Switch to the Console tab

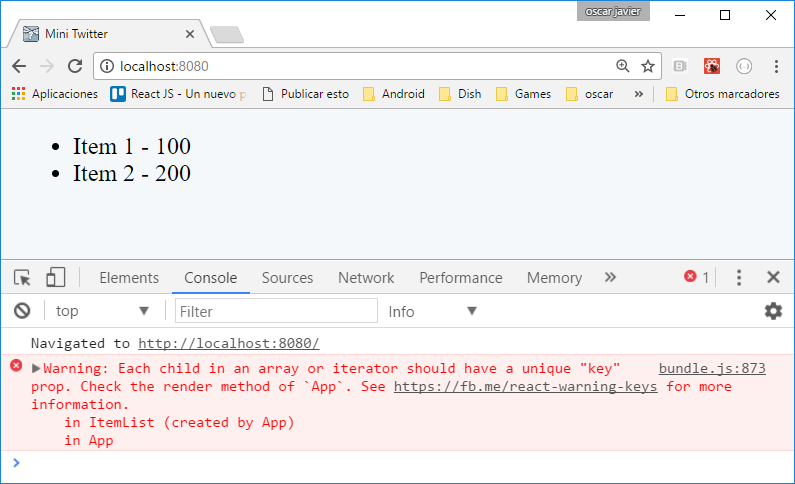click(210, 278)
